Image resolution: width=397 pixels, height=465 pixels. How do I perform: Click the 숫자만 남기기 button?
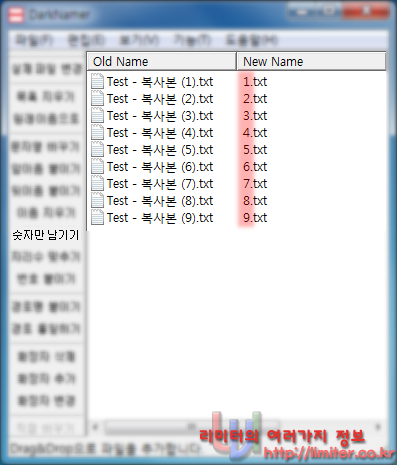point(46,235)
